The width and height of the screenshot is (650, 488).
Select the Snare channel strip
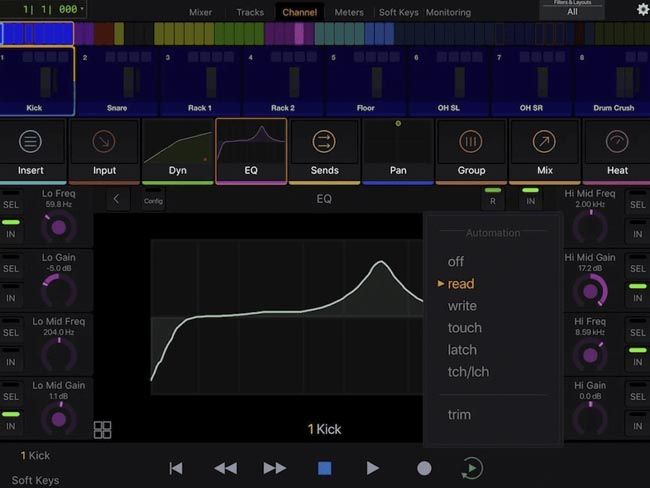(117, 81)
